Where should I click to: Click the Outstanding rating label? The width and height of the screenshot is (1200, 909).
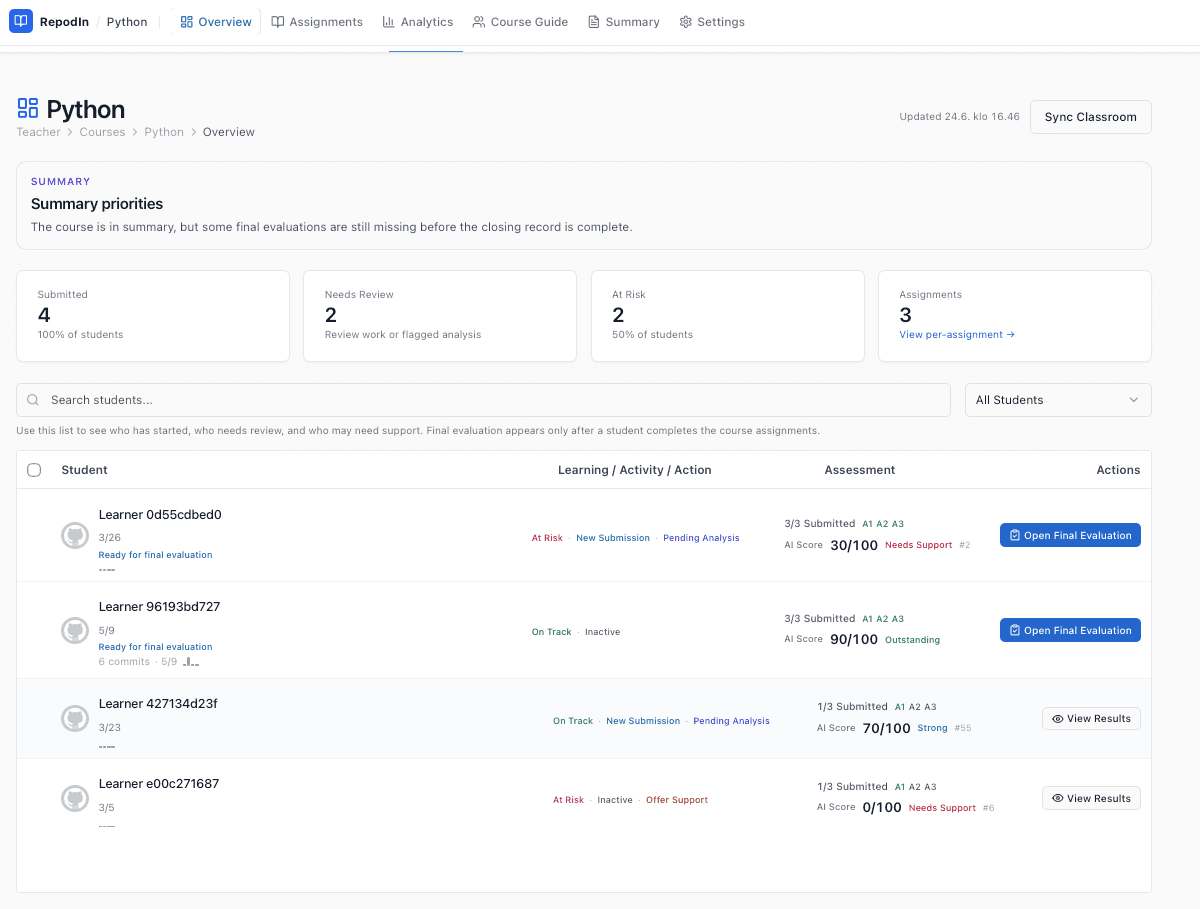(x=912, y=640)
